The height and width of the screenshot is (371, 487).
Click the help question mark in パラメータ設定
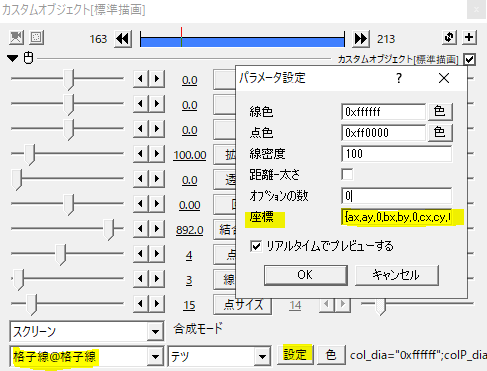pyautogui.click(x=399, y=78)
